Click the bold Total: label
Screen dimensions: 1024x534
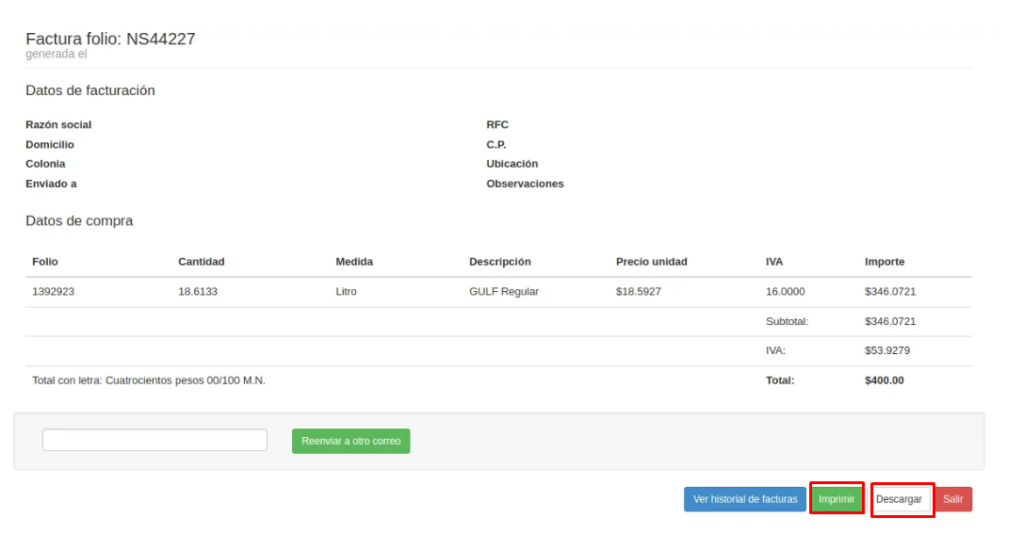pyautogui.click(x=780, y=381)
